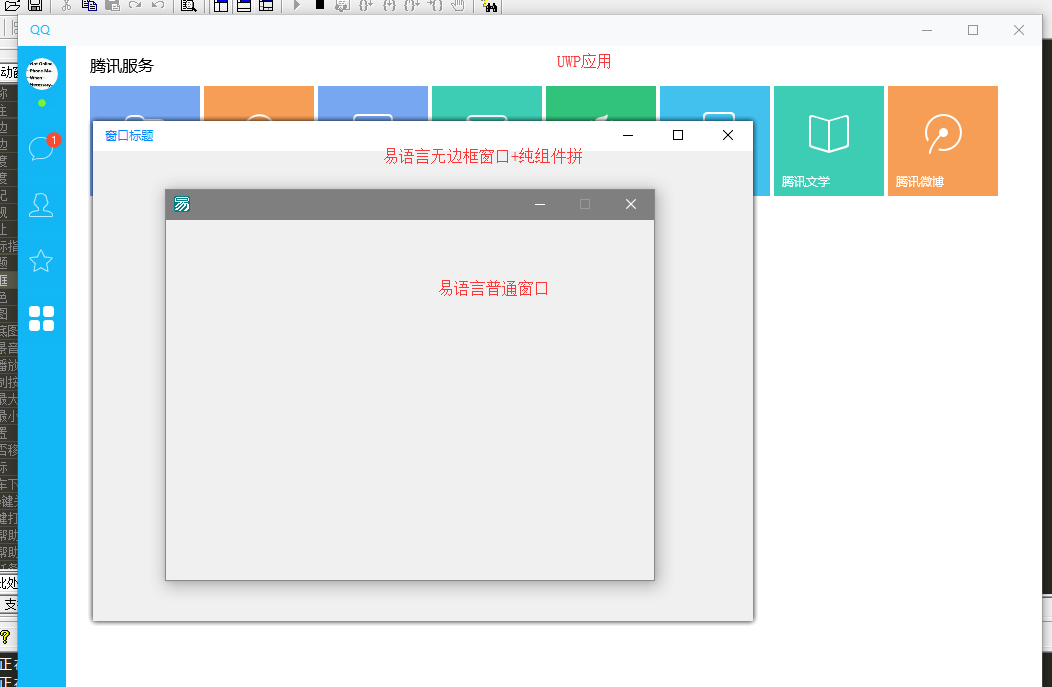Undo with the IDE toolbar undo arrow
The width and height of the screenshot is (1052, 687).
point(158,5)
